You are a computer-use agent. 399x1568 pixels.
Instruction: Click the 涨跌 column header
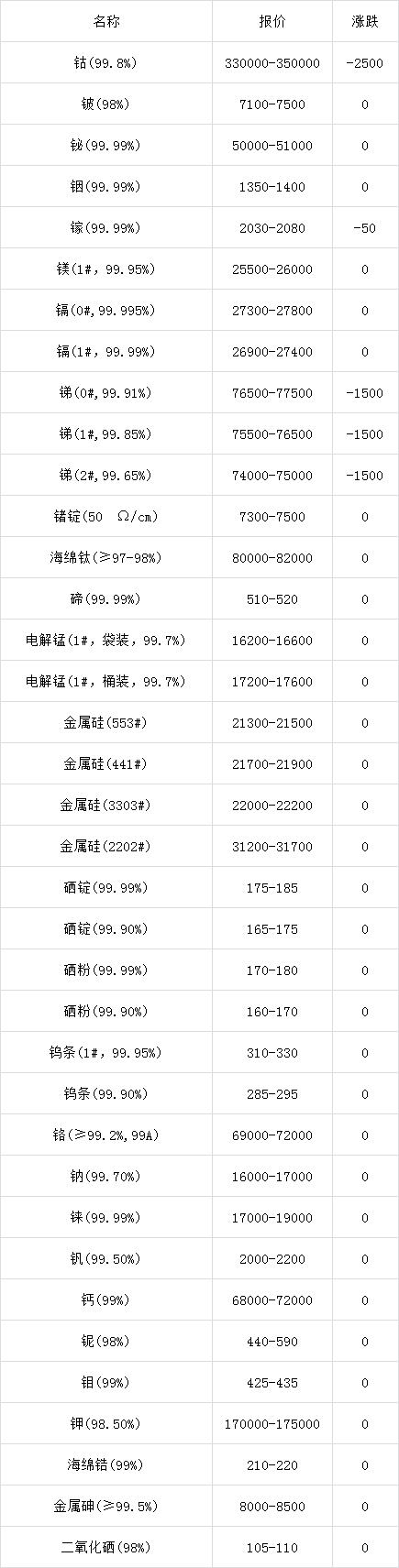click(365, 22)
